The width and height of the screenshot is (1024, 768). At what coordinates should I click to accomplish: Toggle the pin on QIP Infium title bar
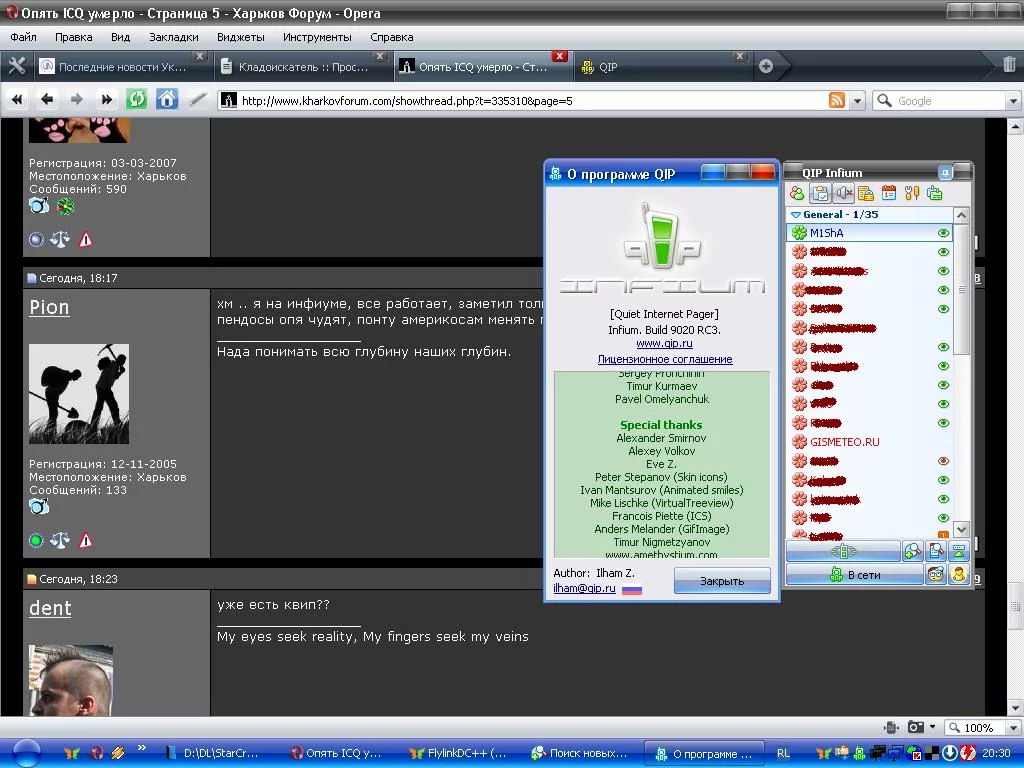tap(945, 173)
